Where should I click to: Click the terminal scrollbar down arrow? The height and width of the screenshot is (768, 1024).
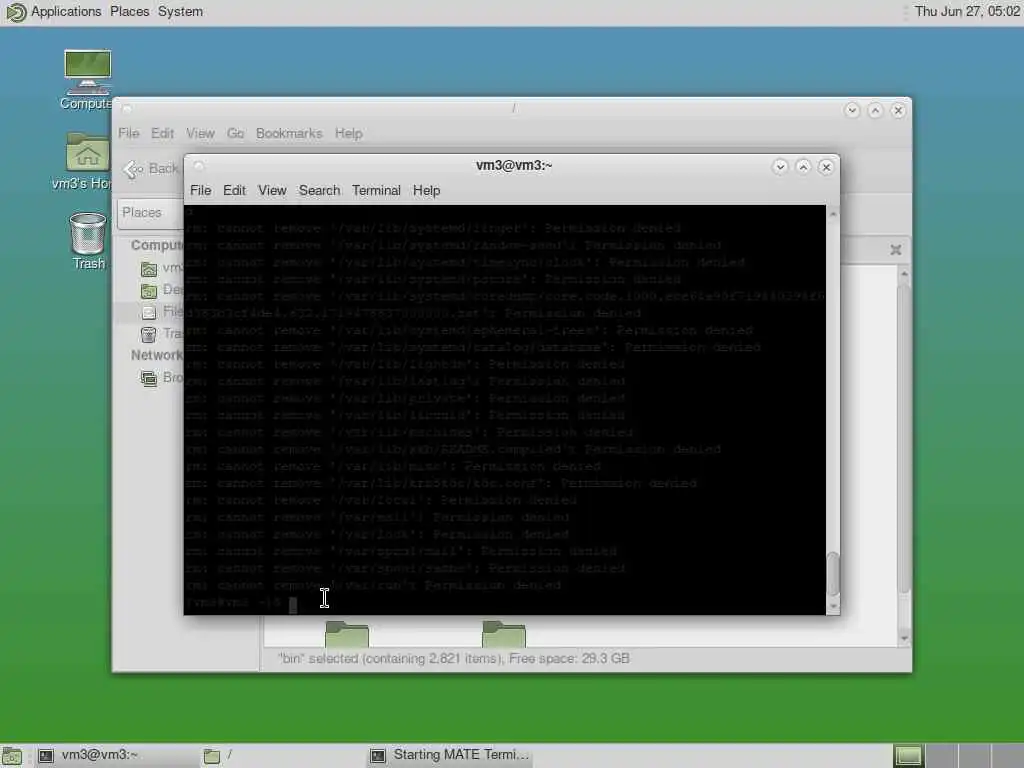(833, 606)
